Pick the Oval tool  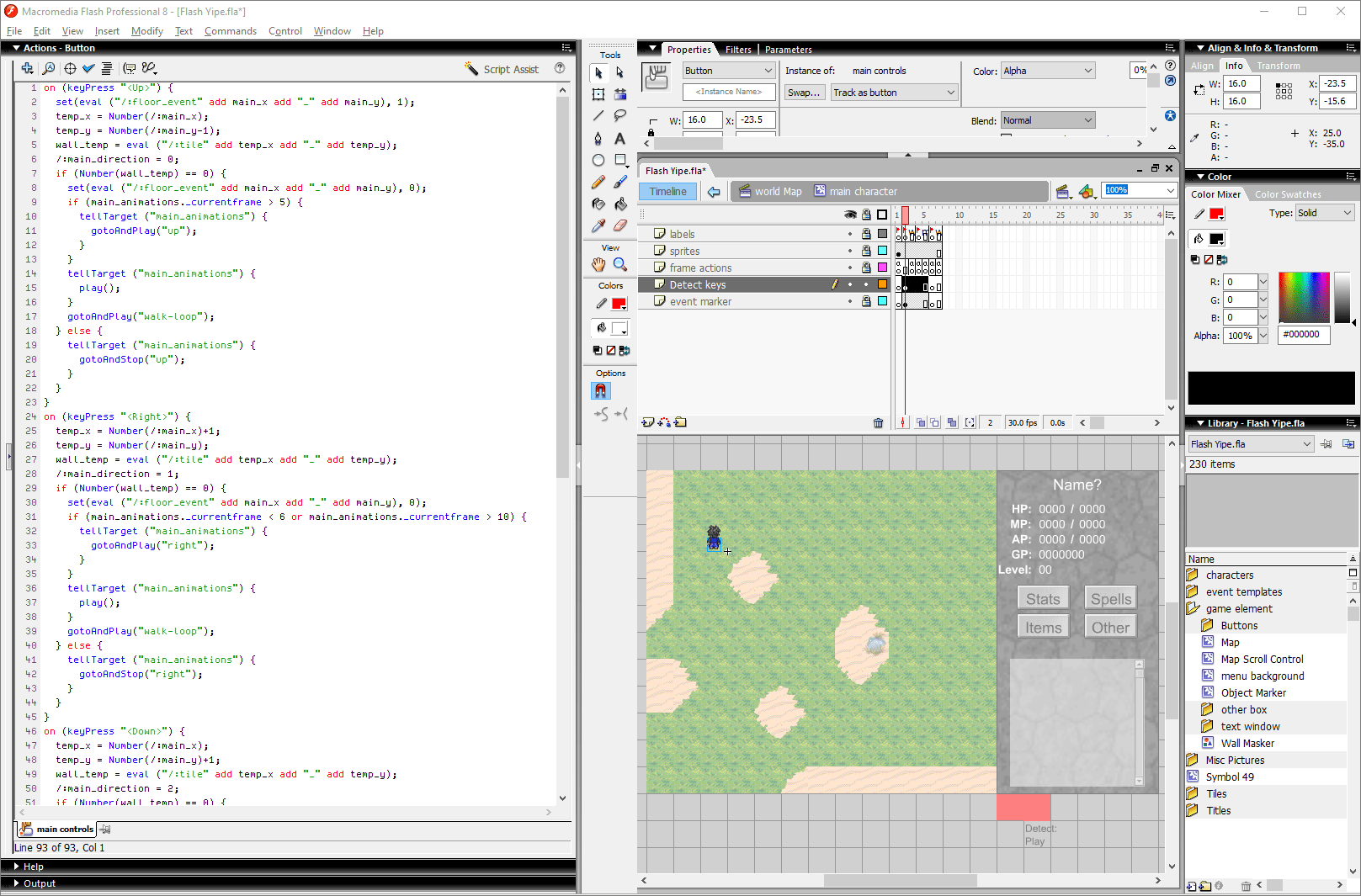pyautogui.click(x=598, y=160)
